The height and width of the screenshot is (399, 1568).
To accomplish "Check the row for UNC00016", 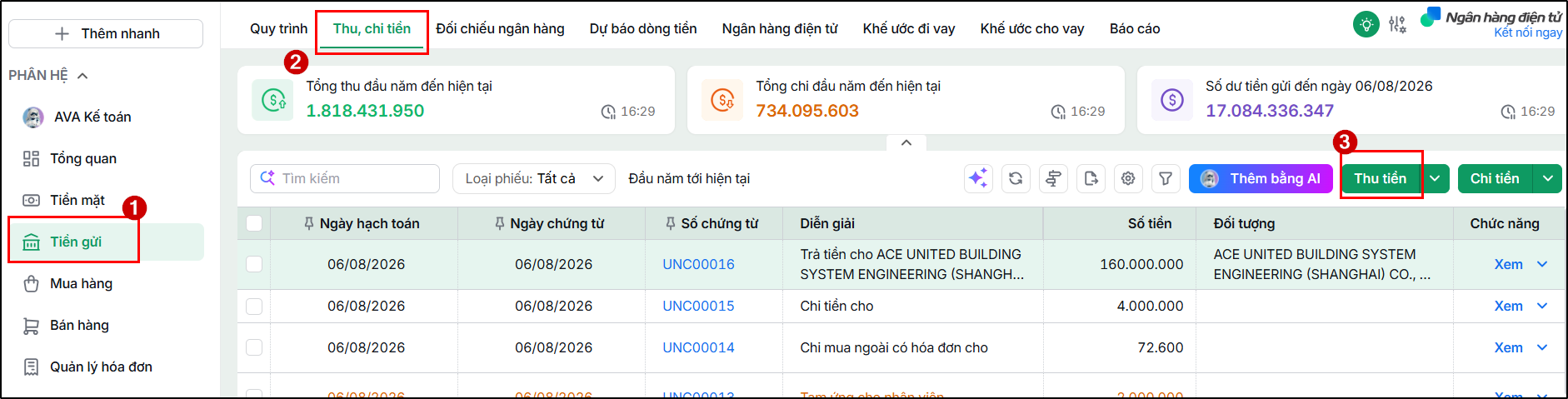I will (x=254, y=264).
